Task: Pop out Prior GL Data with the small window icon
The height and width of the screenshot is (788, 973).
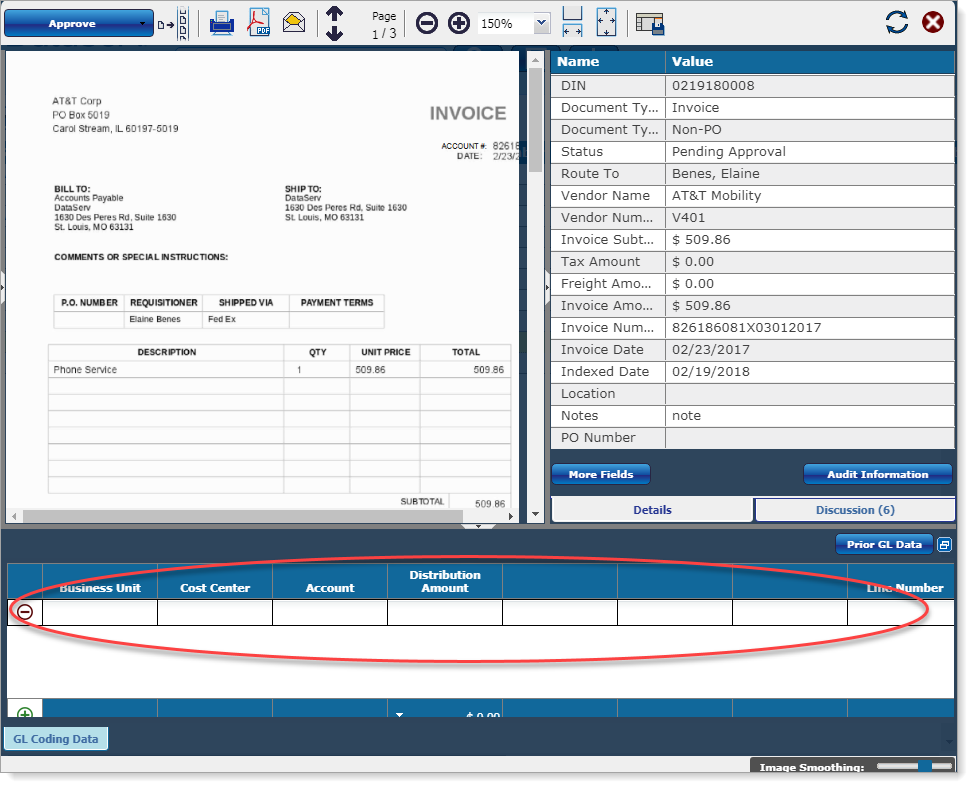Action: (x=944, y=544)
